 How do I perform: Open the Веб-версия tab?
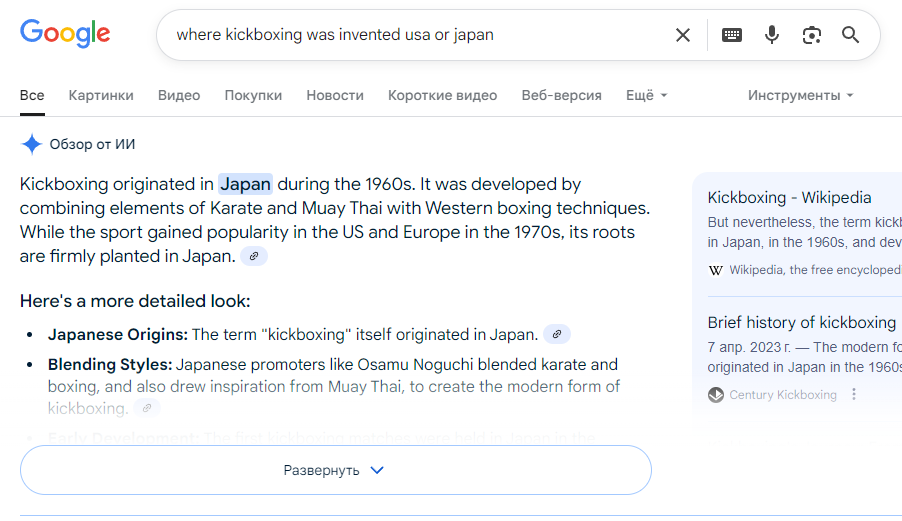coord(561,95)
